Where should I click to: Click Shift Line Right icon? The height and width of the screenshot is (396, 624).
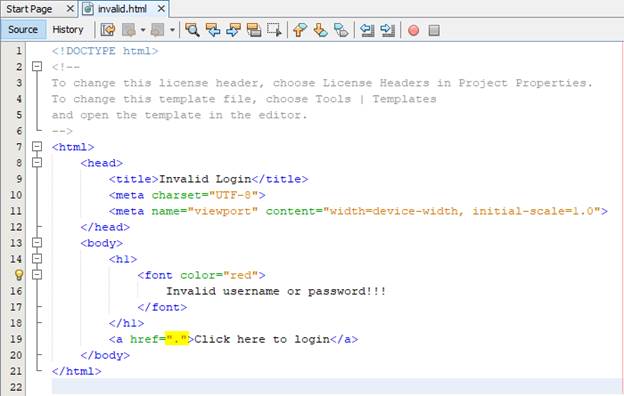point(387,30)
